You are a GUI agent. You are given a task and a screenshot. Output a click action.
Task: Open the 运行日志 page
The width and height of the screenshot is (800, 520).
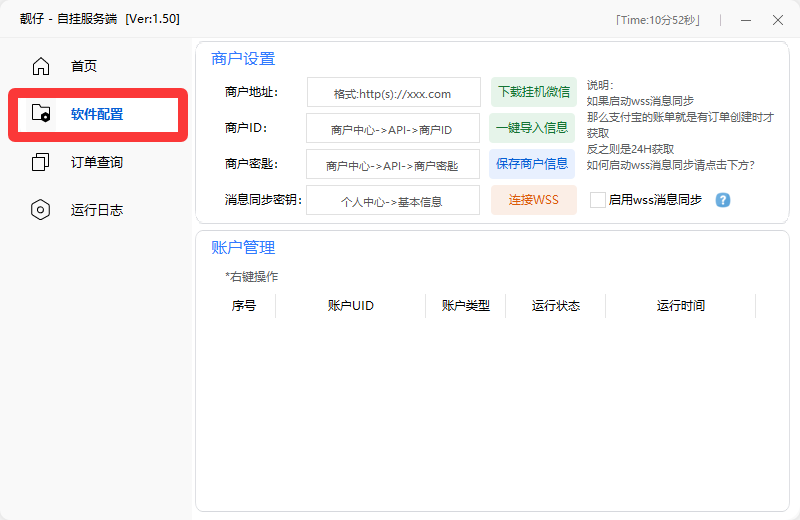coord(96,210)
